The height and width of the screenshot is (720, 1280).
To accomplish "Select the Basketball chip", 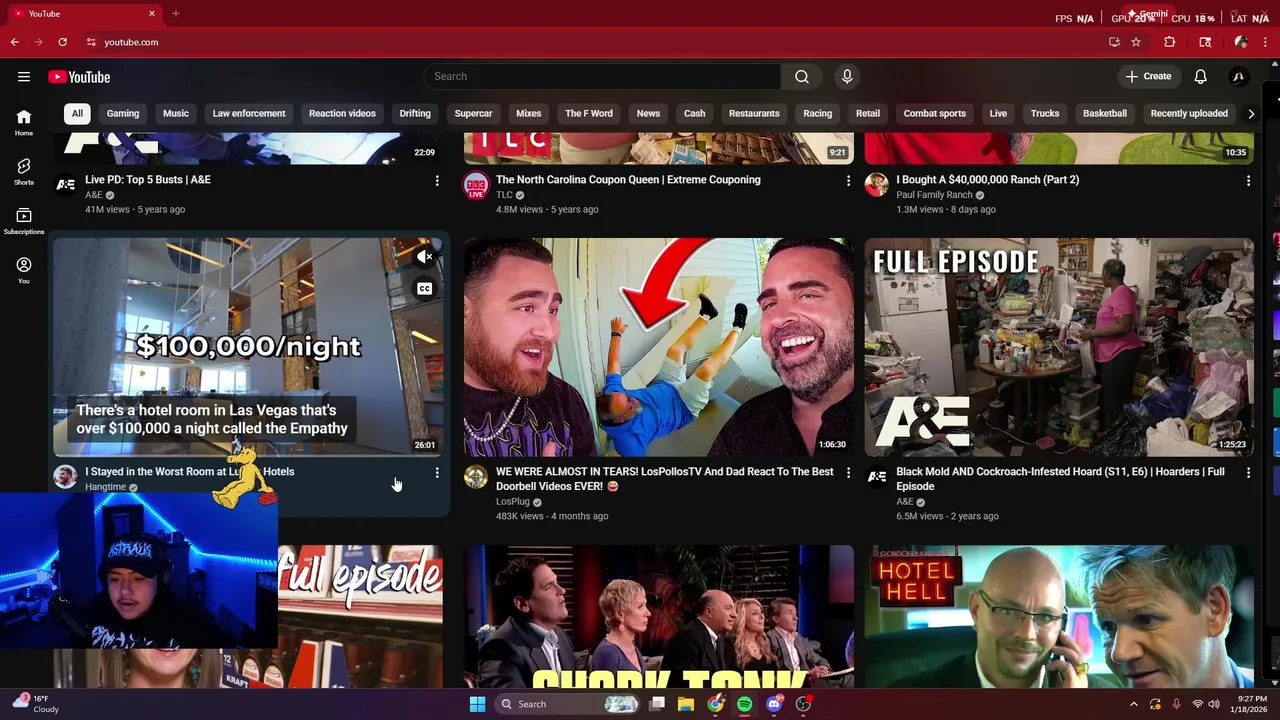I will [x=1105, y=113].
